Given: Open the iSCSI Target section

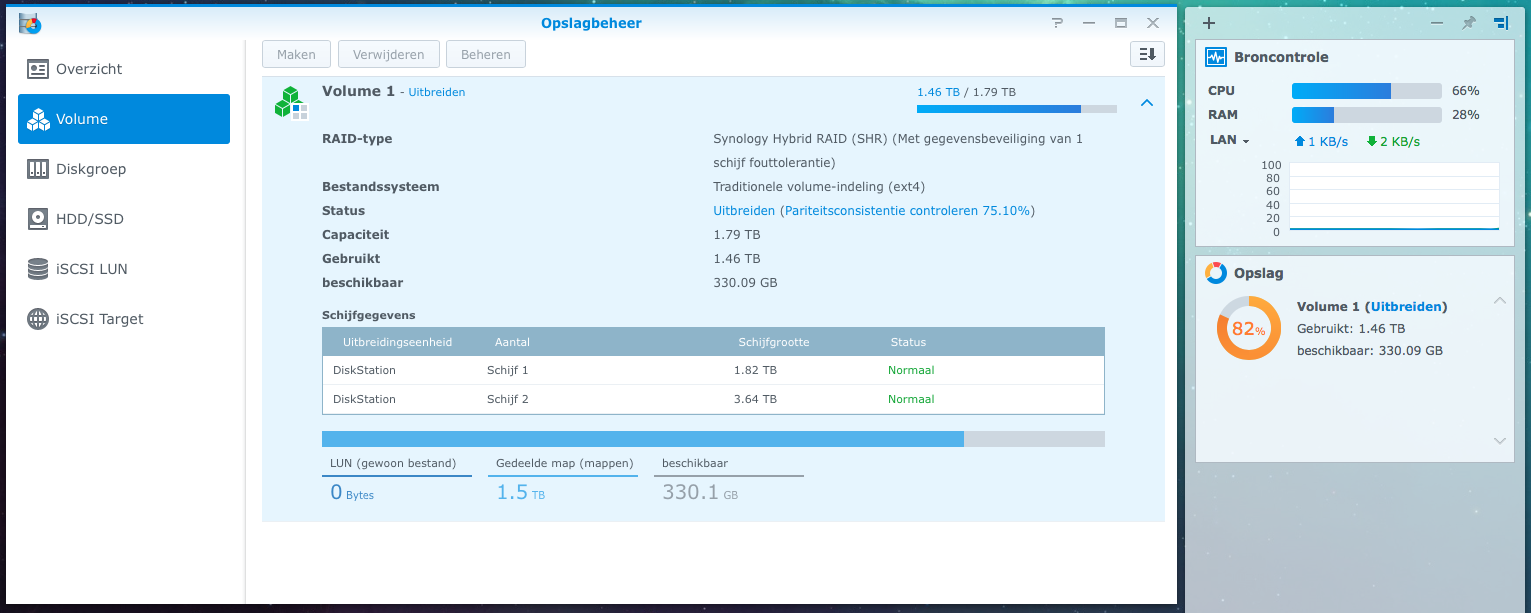Looking at the screenshot, I should (x=99, y=319).
